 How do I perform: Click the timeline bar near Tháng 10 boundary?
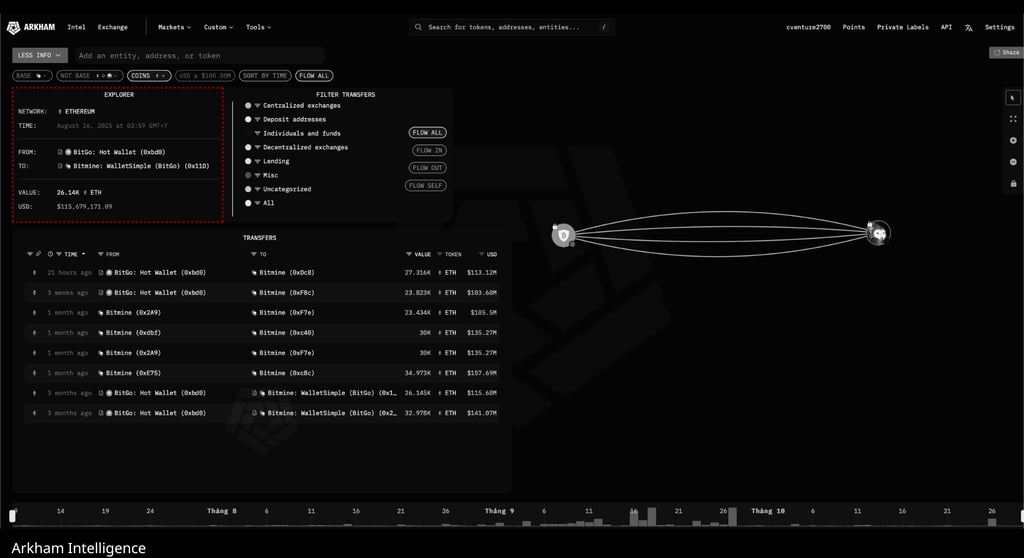point(733,516)
